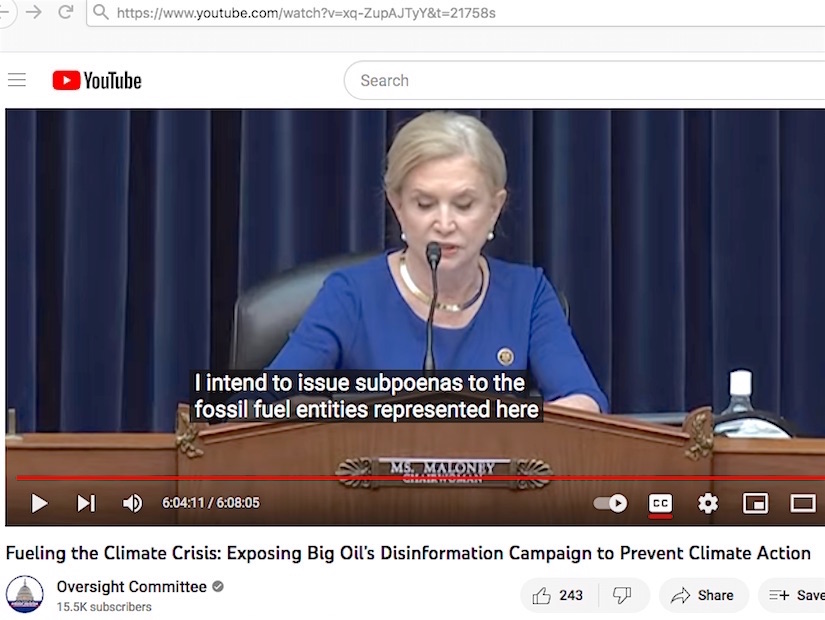
Task: Seek using the red progress bar
Action: pyautogui.click(x=421, y=478)
